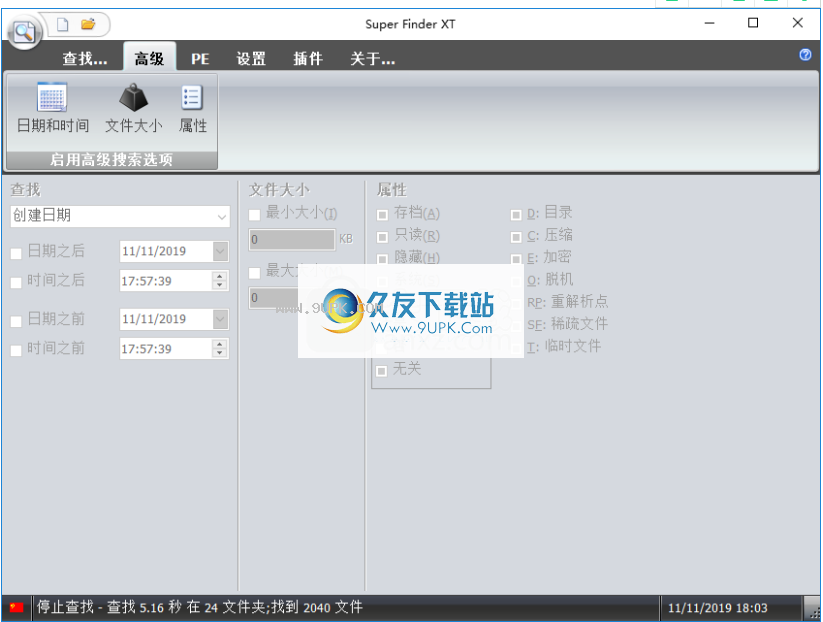Screen dimensions: 823x622
Task: Click the O: 脱机 attribute label
Action: pos(550,279)
